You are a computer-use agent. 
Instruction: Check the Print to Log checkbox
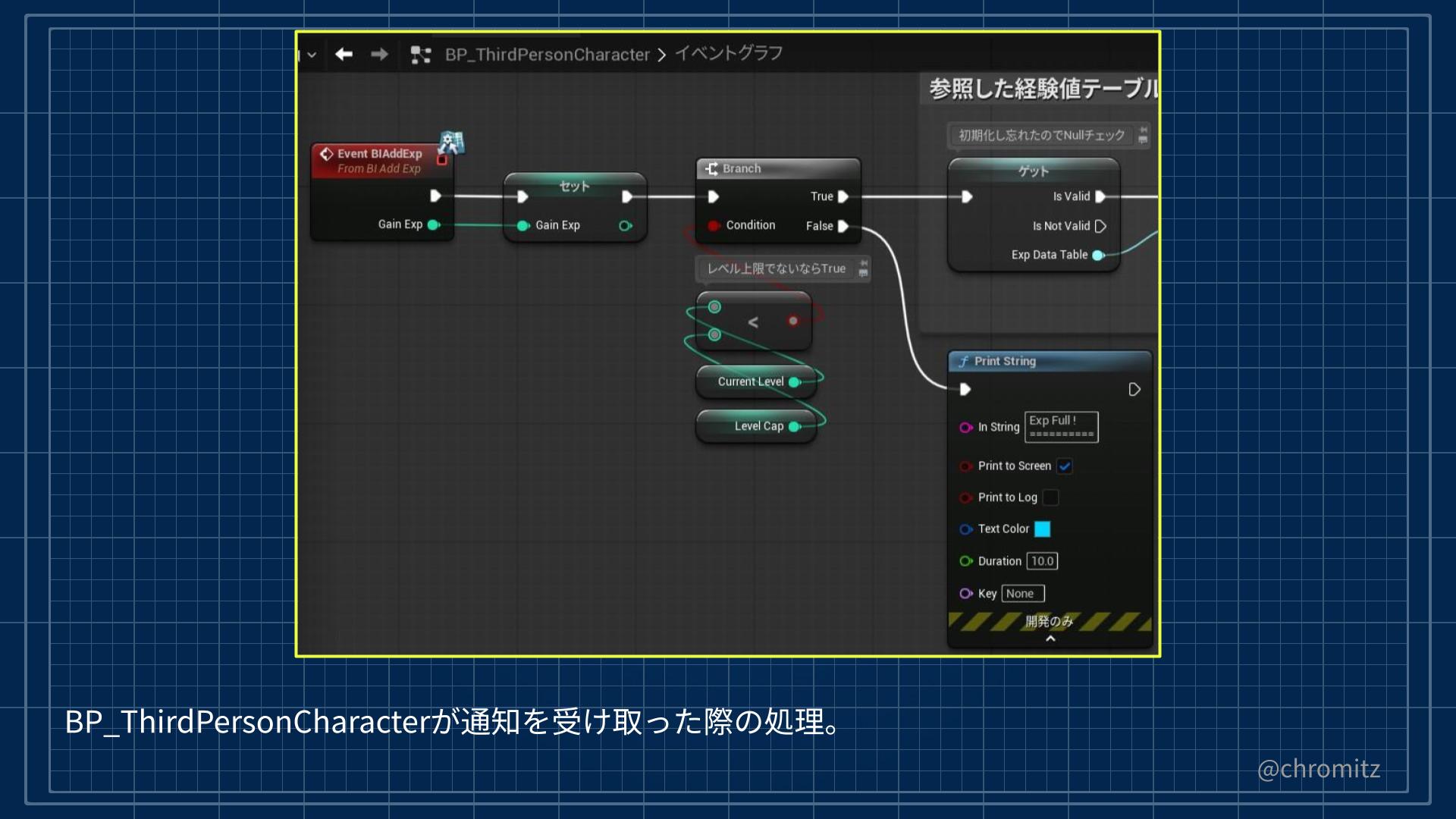(1051, 497)
